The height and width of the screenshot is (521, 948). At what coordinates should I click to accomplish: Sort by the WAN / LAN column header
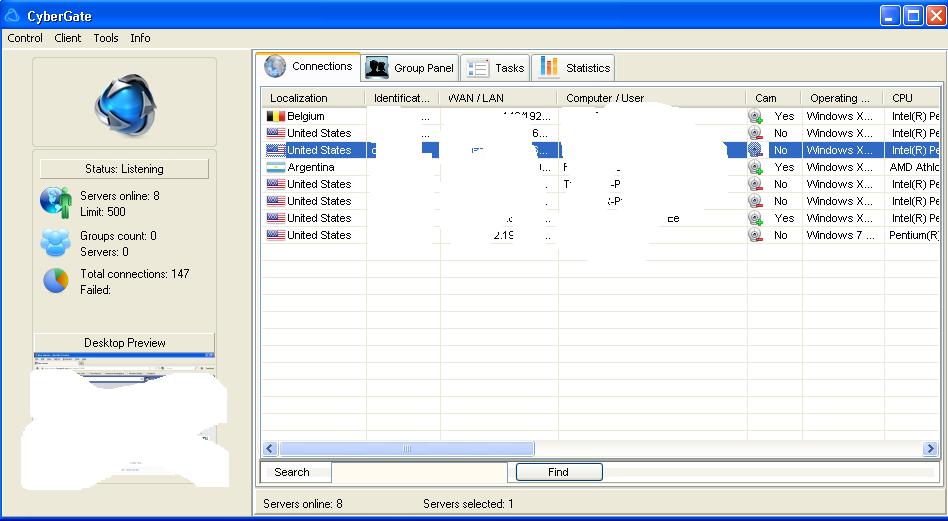click(498, 98)
